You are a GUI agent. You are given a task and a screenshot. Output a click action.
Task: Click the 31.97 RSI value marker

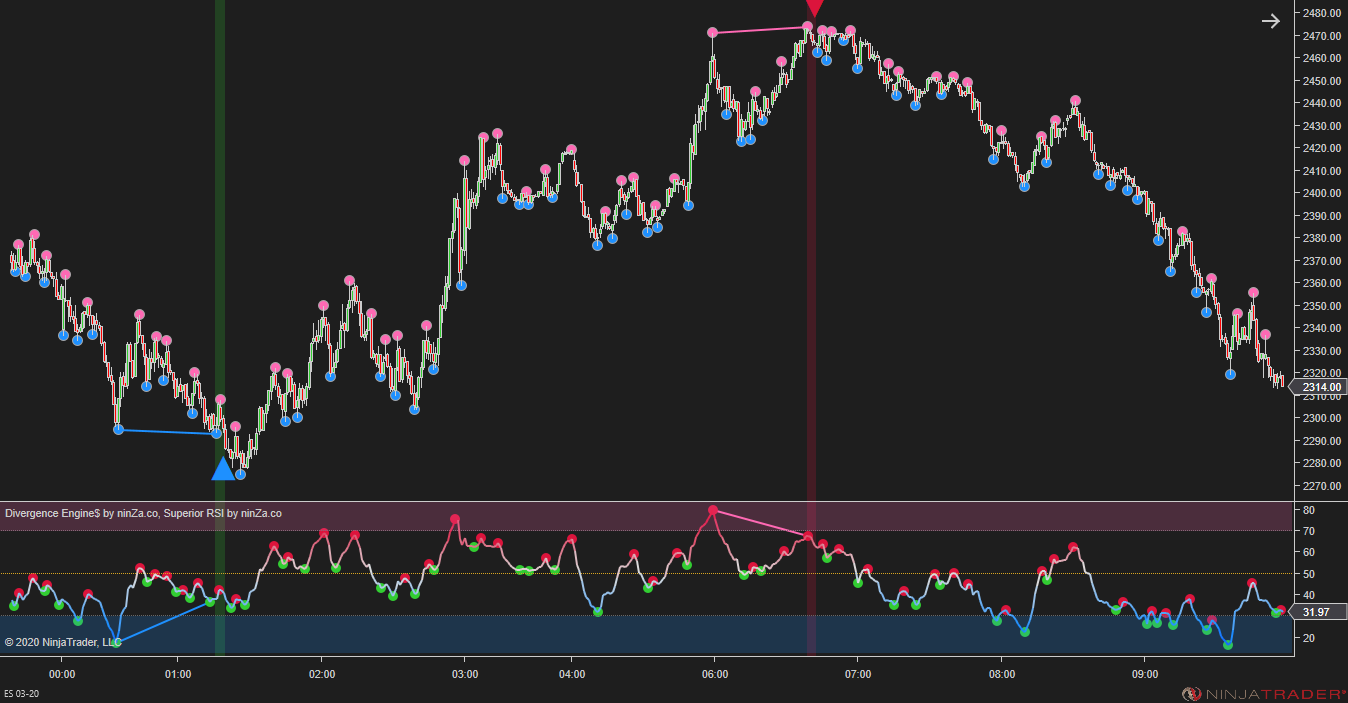click(1318, 612)
